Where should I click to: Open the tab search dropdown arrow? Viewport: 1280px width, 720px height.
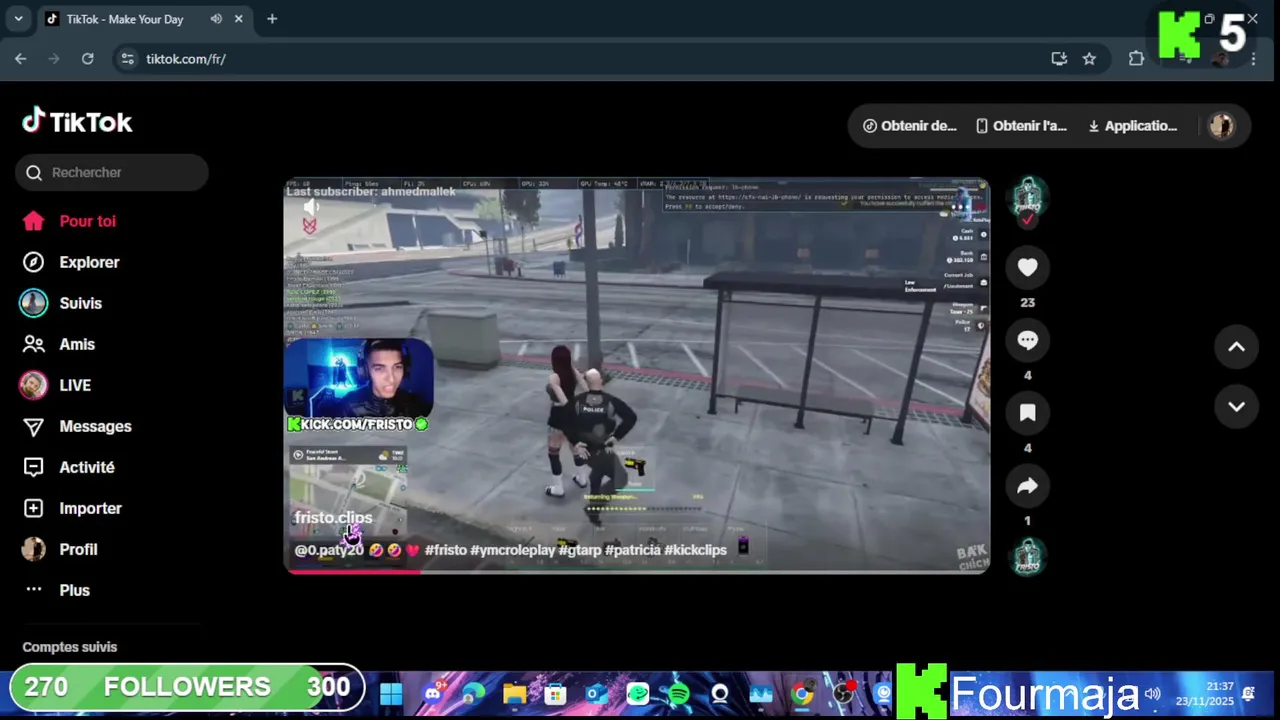click(18, 19)
